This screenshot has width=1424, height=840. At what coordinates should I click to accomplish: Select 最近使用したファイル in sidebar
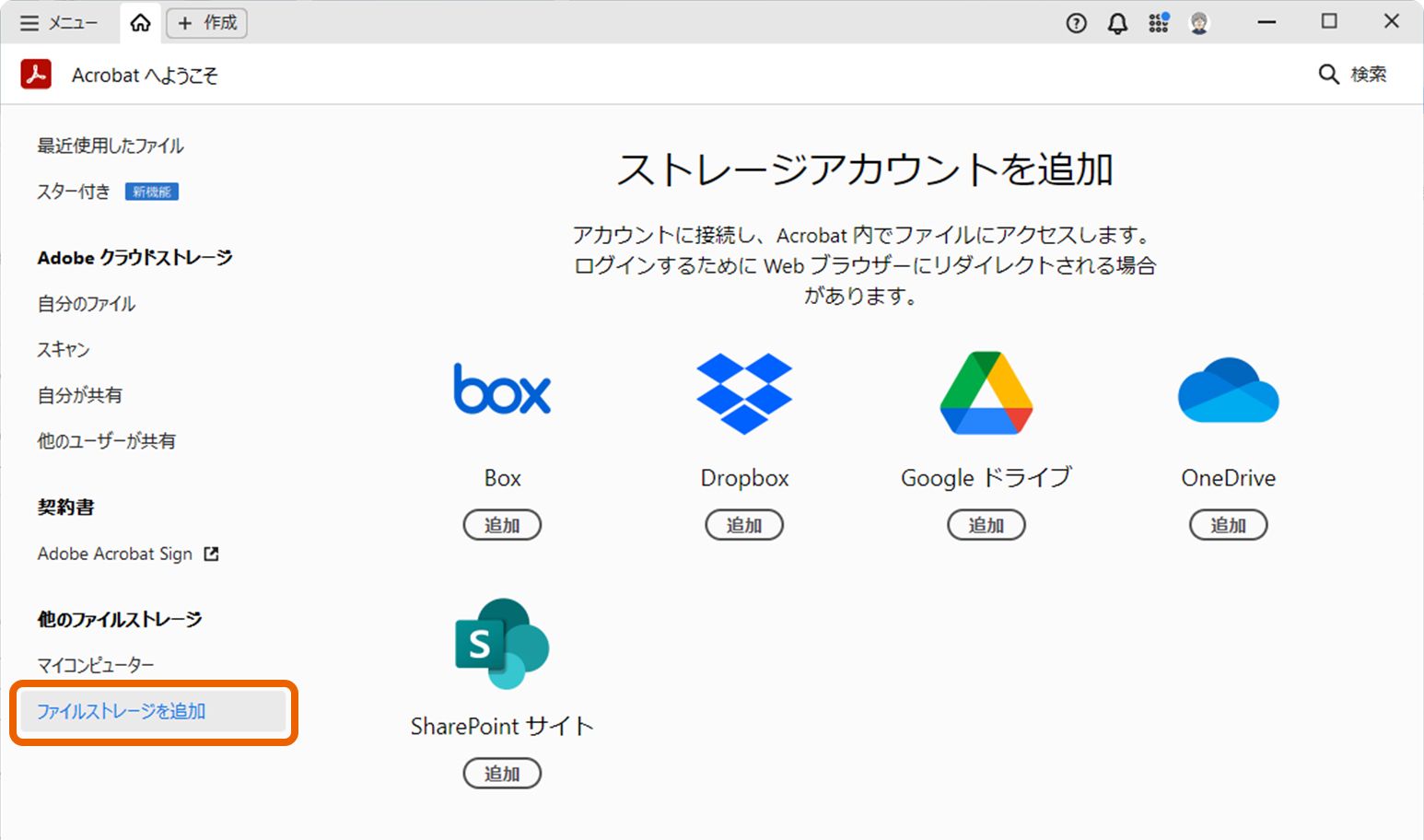pos(111,146)
